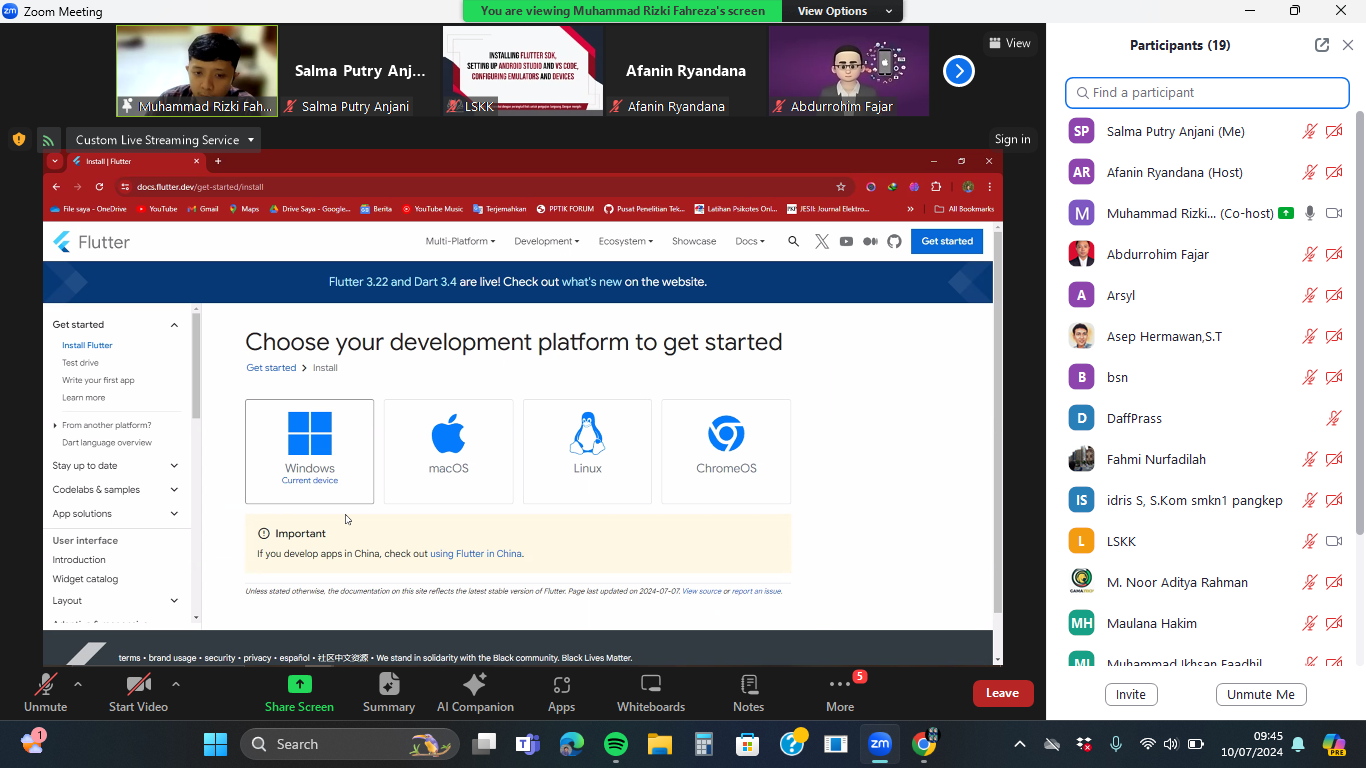Click DaffPrass muted microphone icon
The height and width of the screenshot is (768, 1366).
pyautogui.click(x=1333, y=418)
